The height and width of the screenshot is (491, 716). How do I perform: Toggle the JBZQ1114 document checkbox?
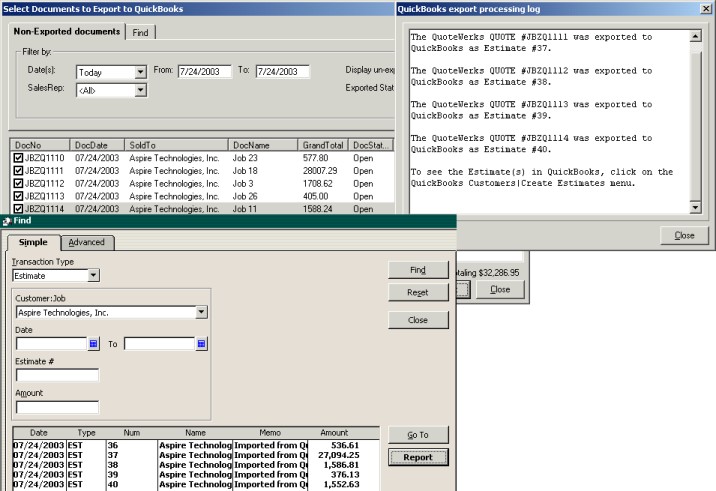point(18,209)
